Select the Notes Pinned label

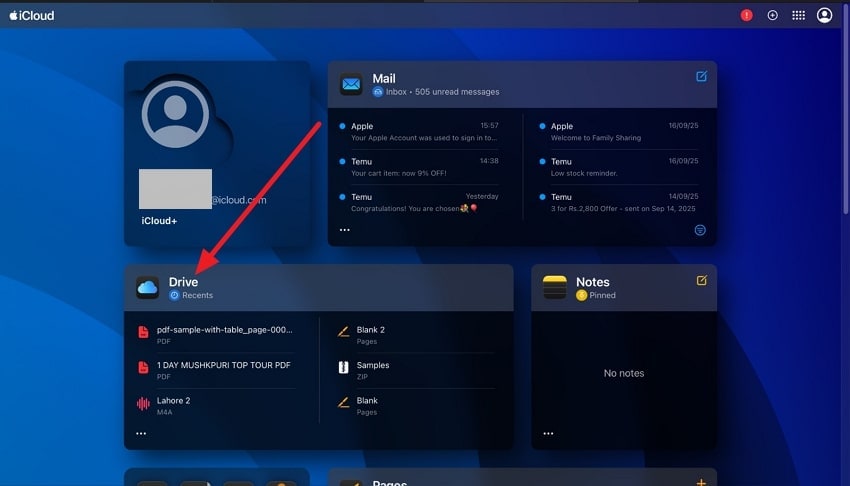point(596,295)
